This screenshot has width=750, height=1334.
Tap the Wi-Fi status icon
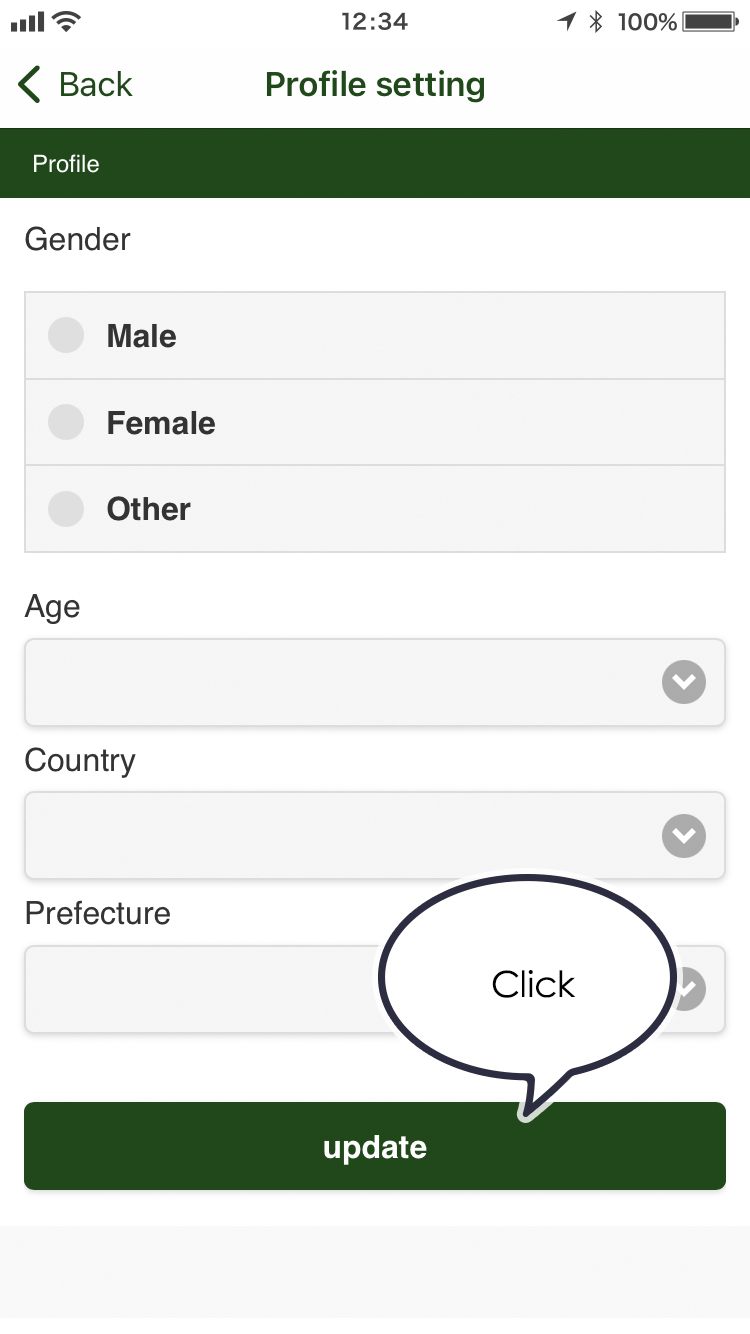coord(67,21)
